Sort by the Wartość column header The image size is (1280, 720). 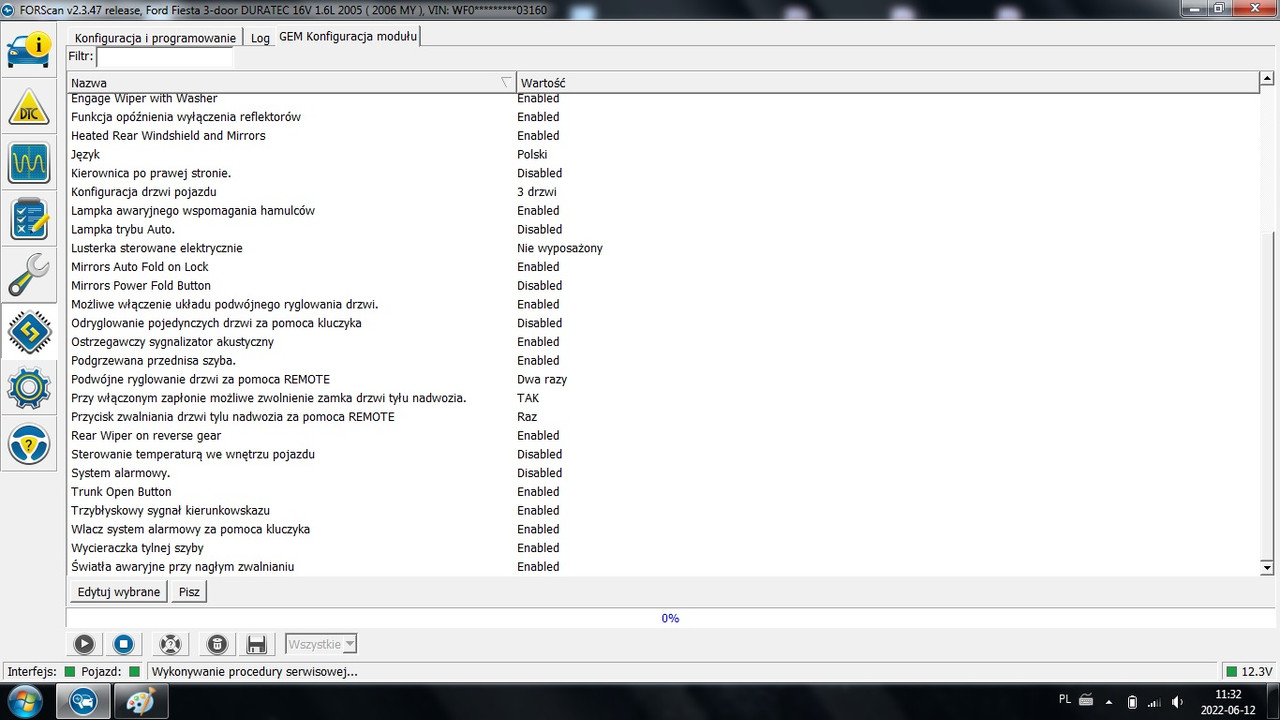tap(887, 83)
